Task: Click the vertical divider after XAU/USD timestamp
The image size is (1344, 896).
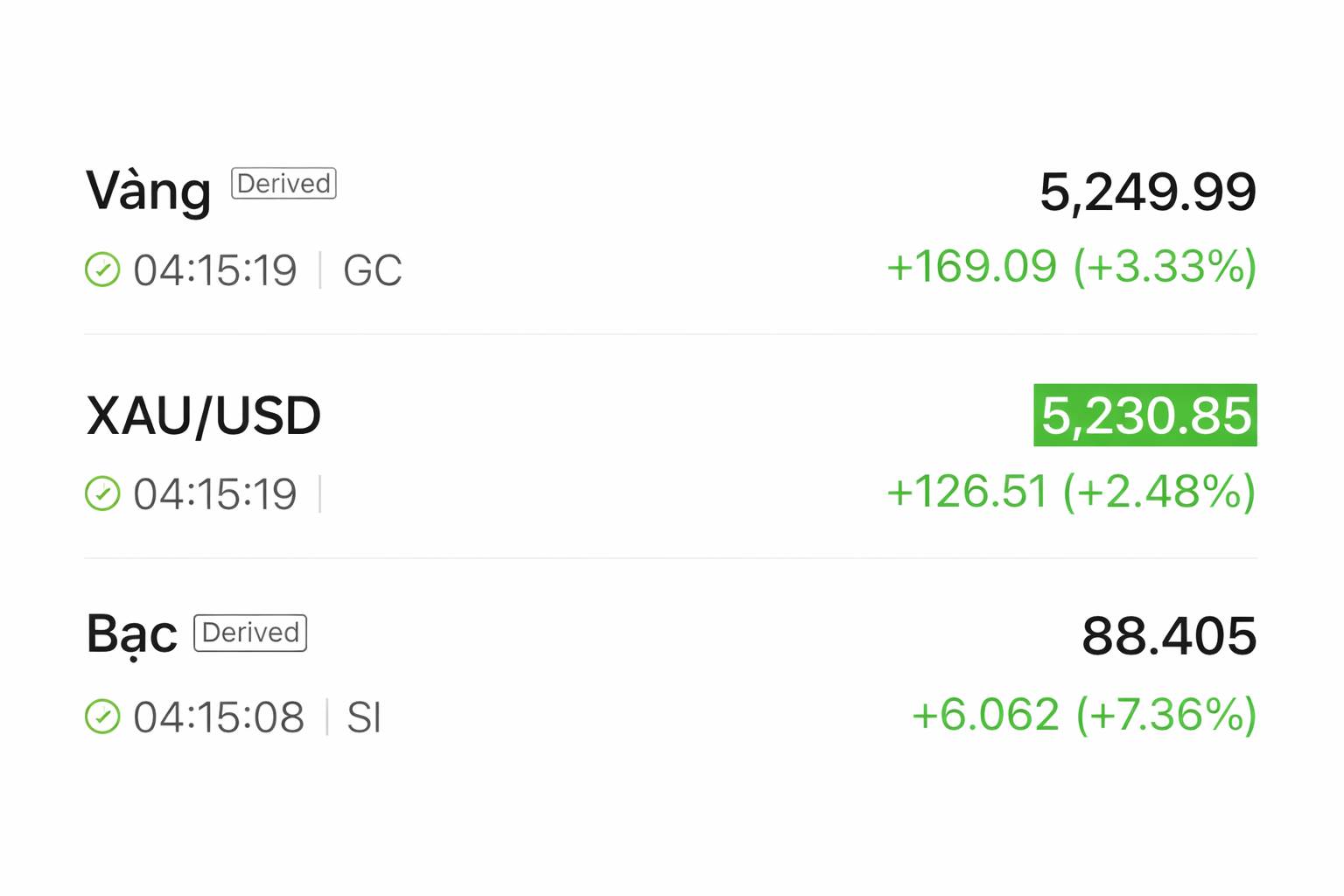Action: (320, 493)
